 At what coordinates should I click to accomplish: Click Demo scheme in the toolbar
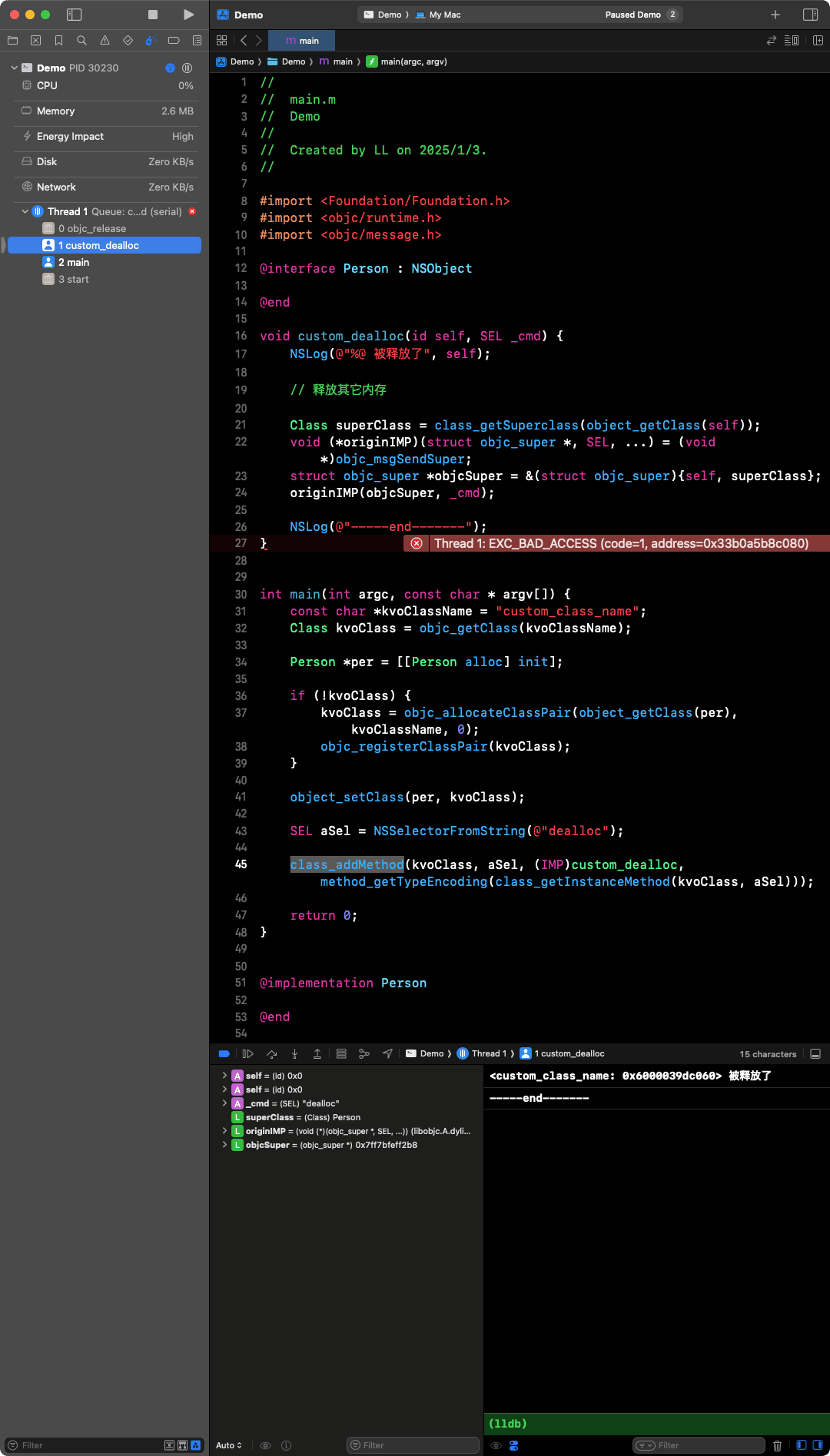pos(383,15)
